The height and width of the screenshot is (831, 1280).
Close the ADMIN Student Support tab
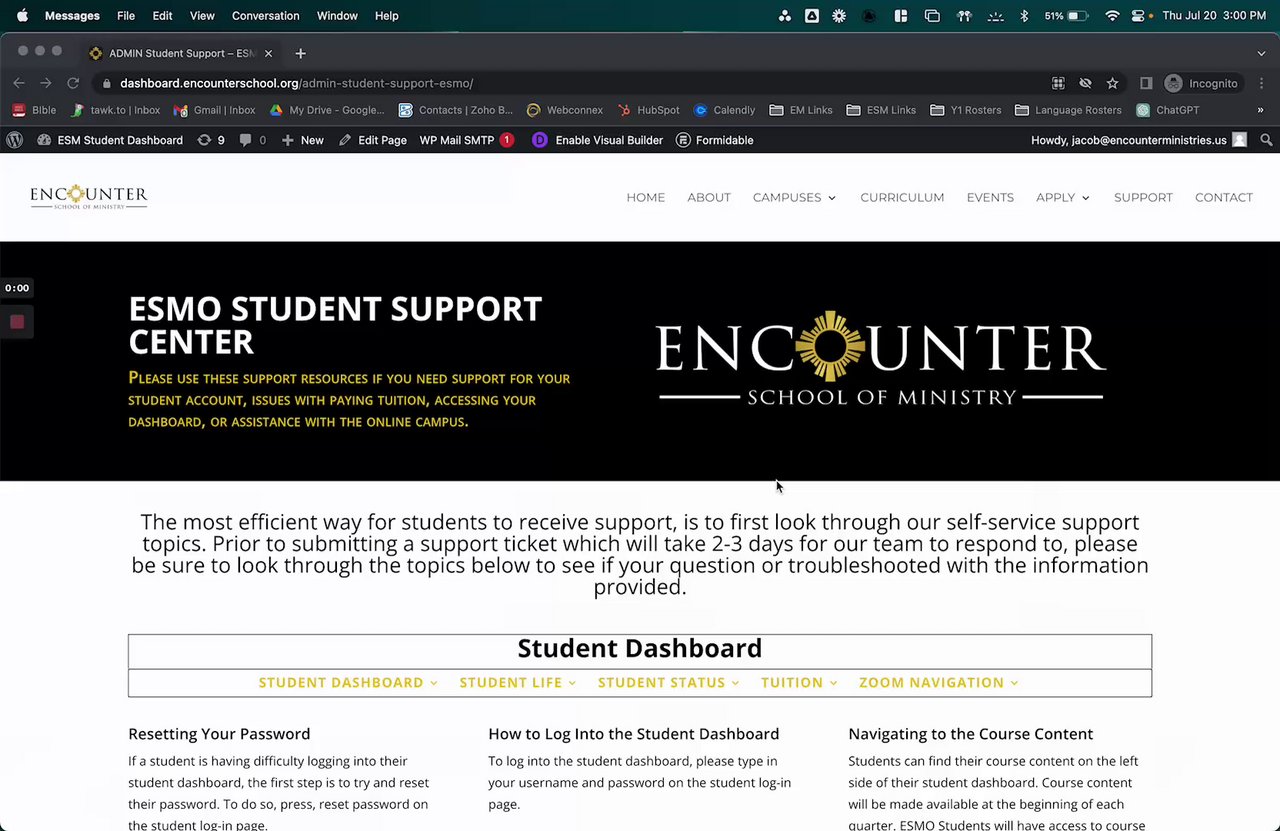coord(268,53)
